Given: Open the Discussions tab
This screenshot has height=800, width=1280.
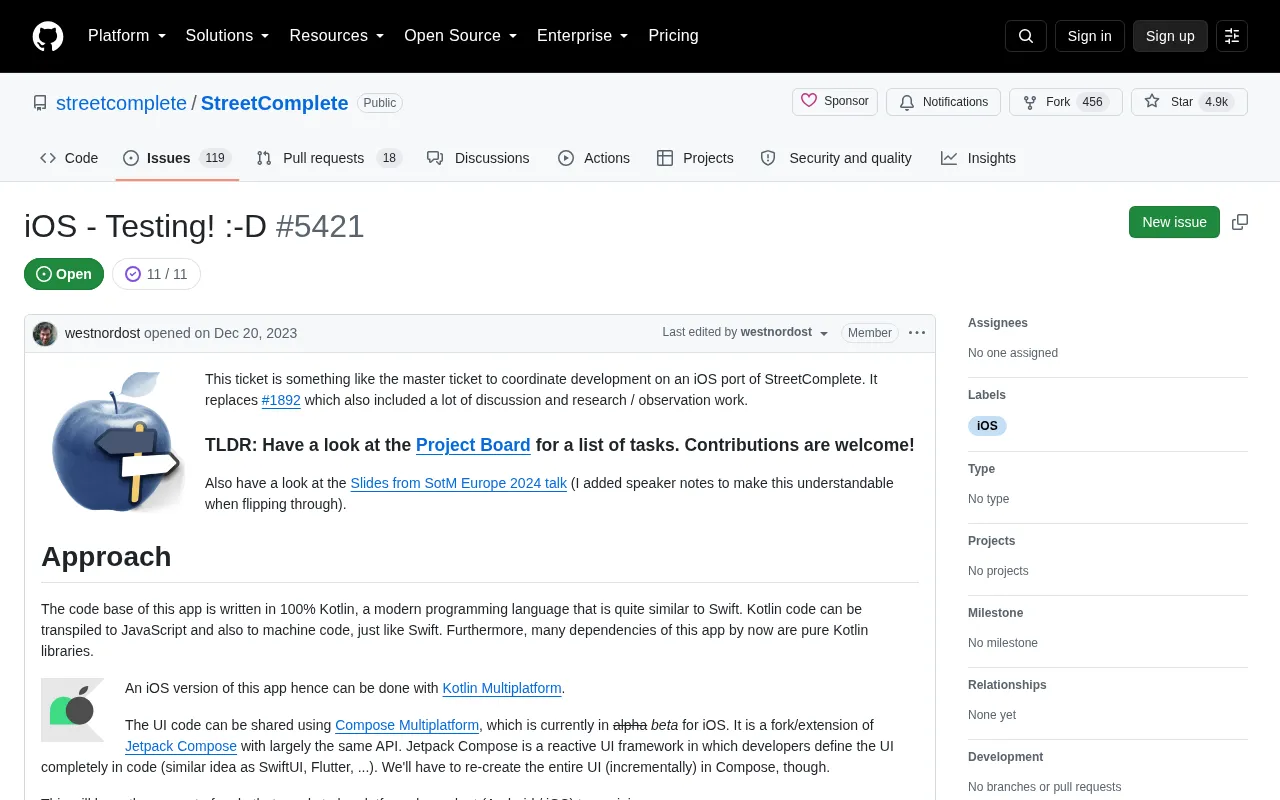Looking at the screenshot, I should pyautogui.click(x=478, y=158).
